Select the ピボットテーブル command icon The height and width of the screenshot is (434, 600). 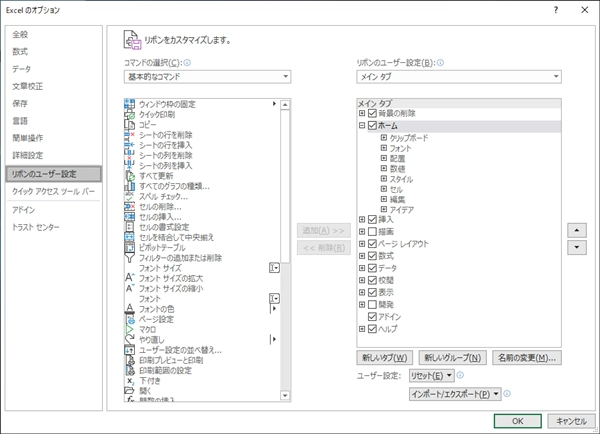click(130, 248)
